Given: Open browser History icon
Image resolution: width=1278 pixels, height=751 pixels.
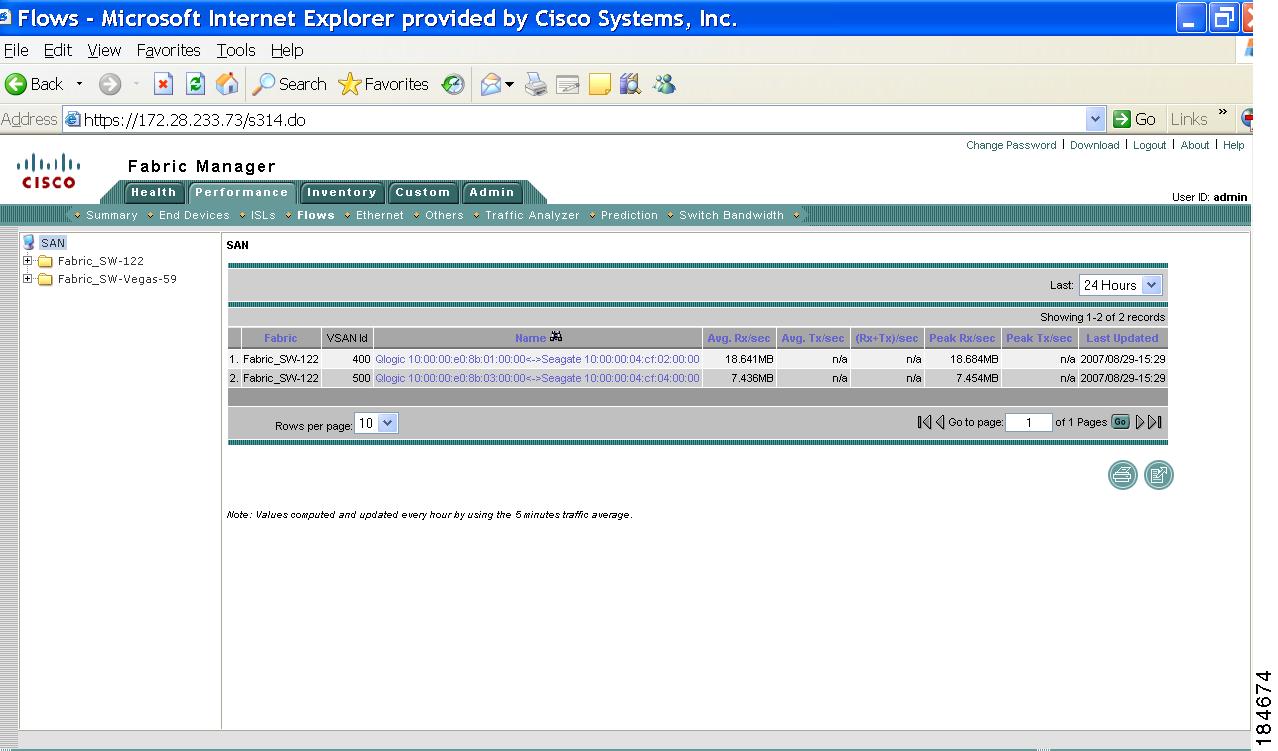Looking at the screenshot, I should pyautogui.click(x=453, y=85).
